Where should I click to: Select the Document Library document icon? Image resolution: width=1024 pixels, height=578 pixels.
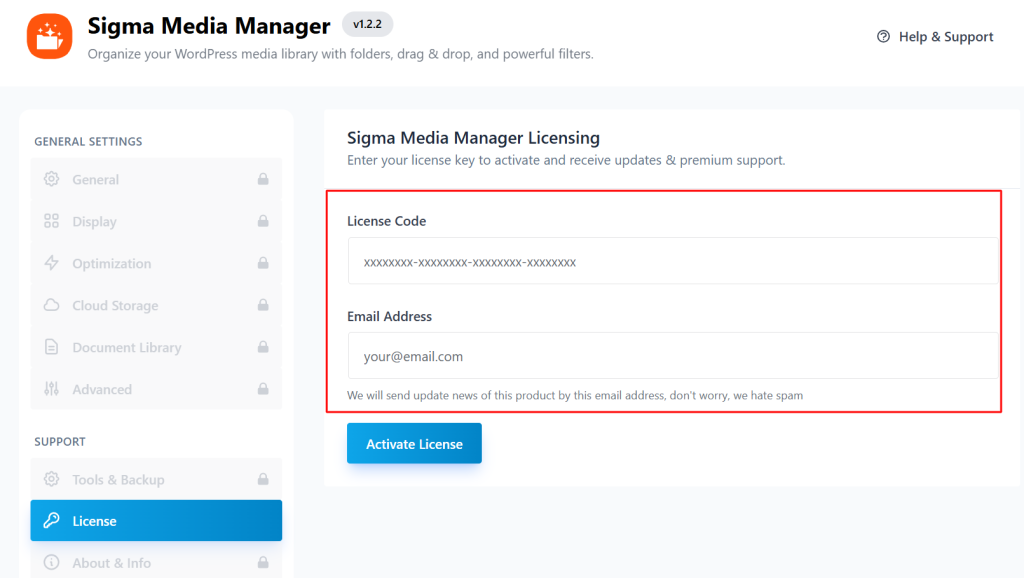(x=53, y=347)
